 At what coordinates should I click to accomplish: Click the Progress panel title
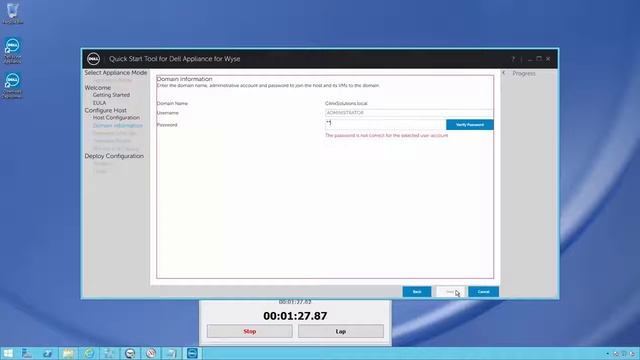point(524,73)
